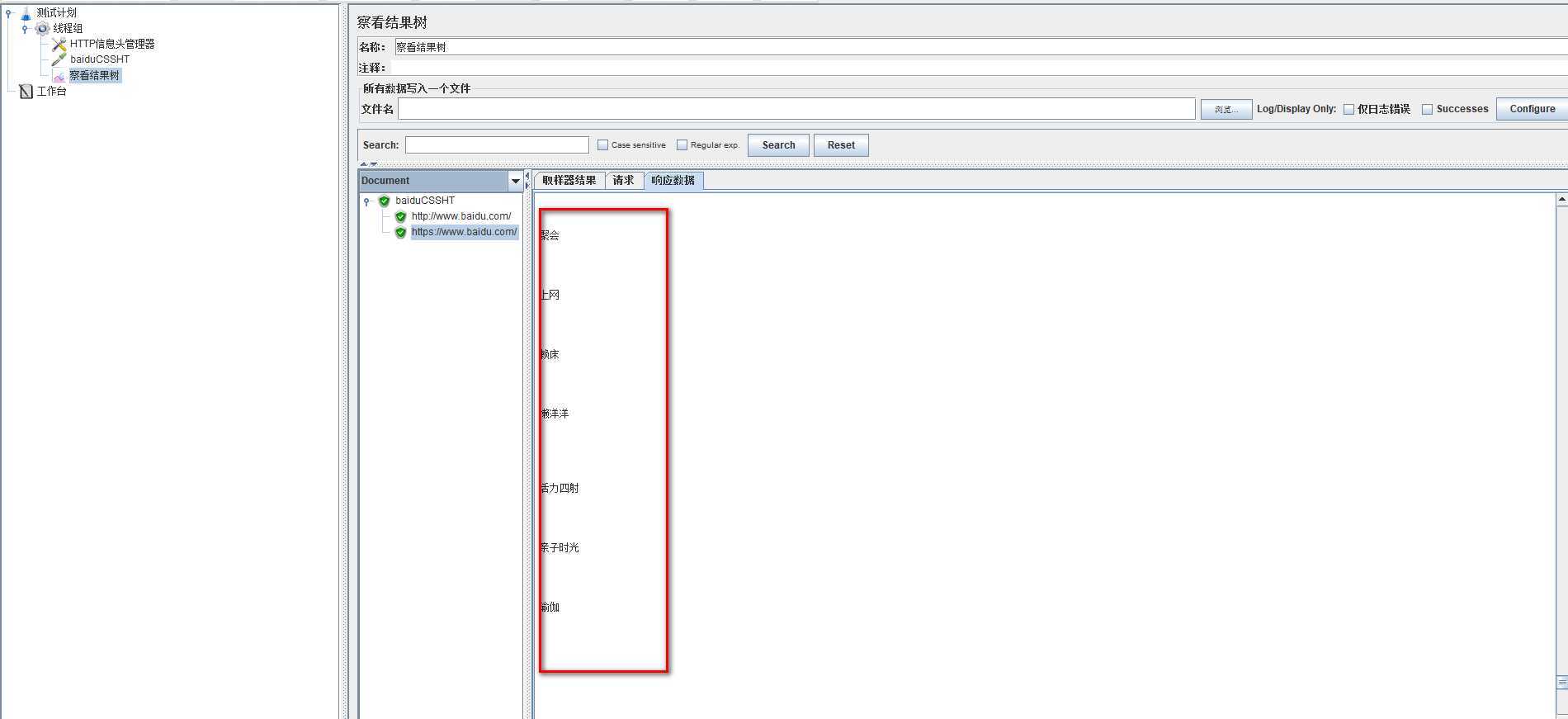Switch to the 响应数据 tab
The width and height of the screenshot is (1568, 719).
click(673, 181)
